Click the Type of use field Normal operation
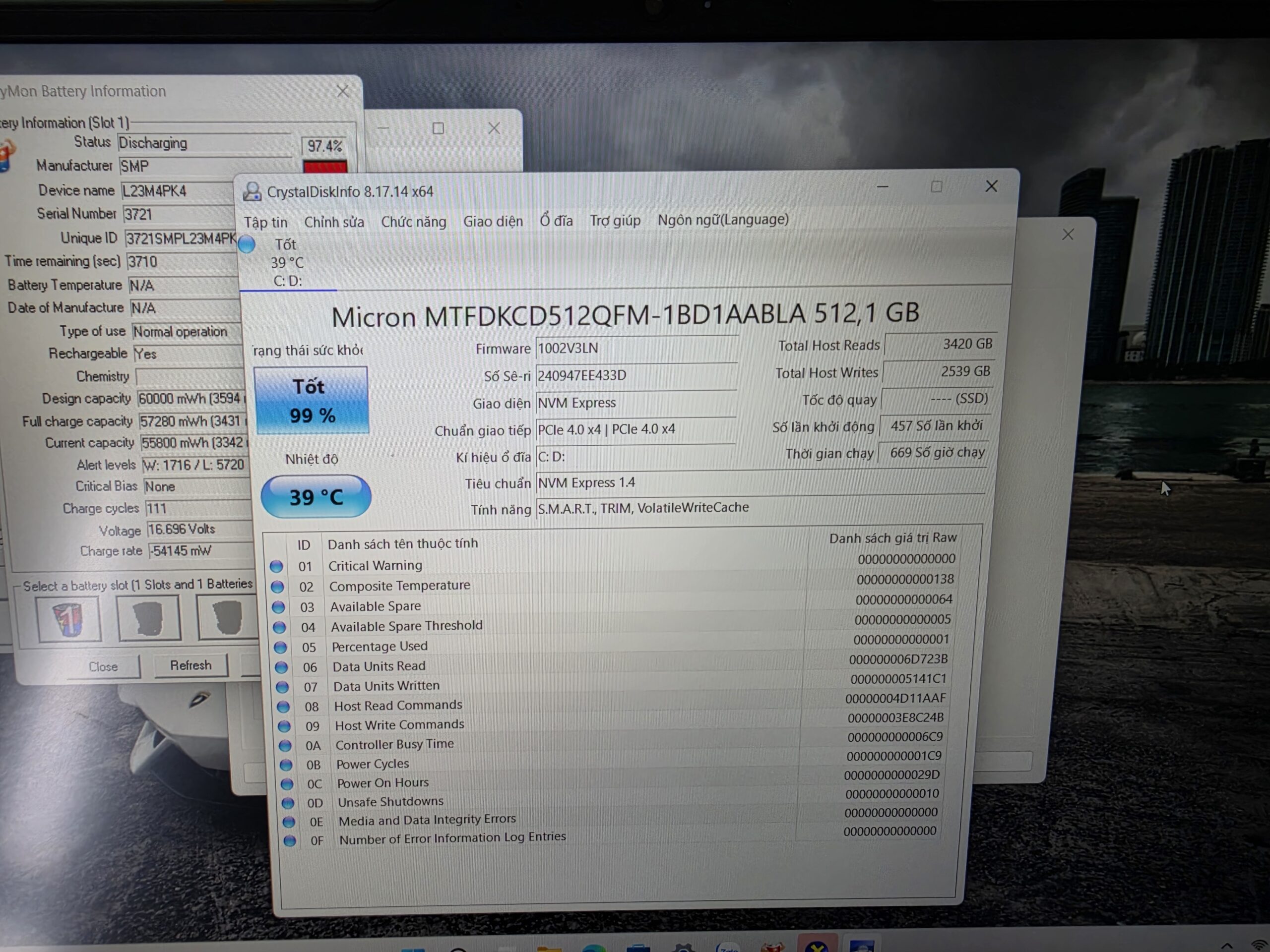 click(187, 332)
